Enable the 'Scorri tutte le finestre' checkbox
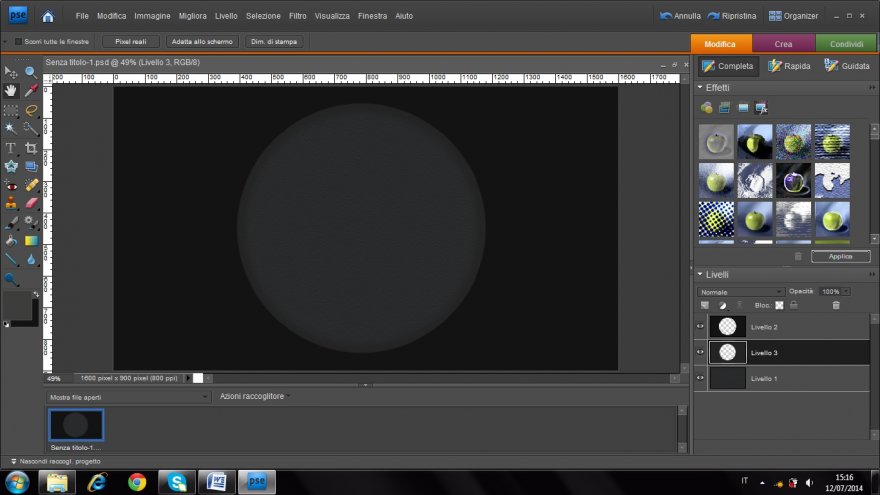This screenshot has height=495, width=880. click(x=18, y=42)
